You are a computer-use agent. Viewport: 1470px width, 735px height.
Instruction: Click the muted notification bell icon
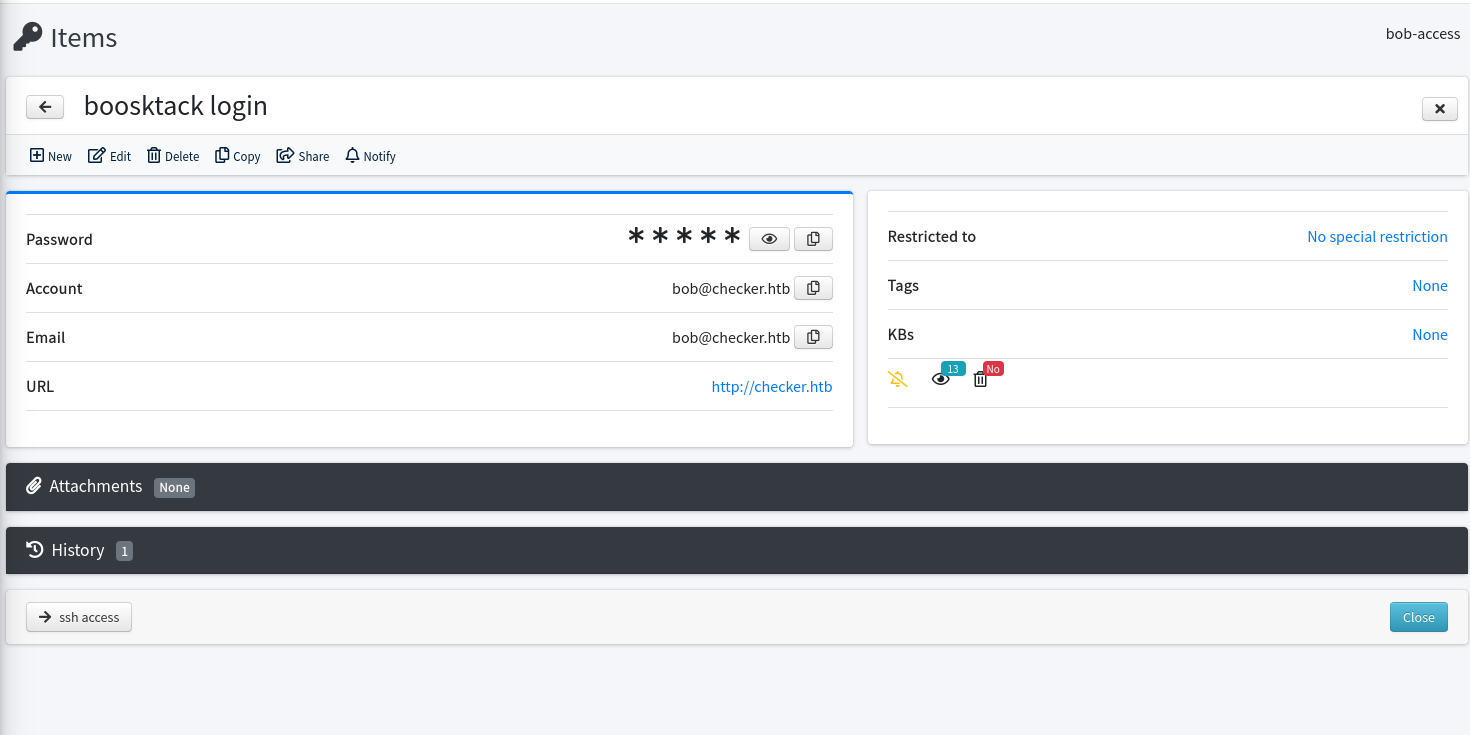898,379
